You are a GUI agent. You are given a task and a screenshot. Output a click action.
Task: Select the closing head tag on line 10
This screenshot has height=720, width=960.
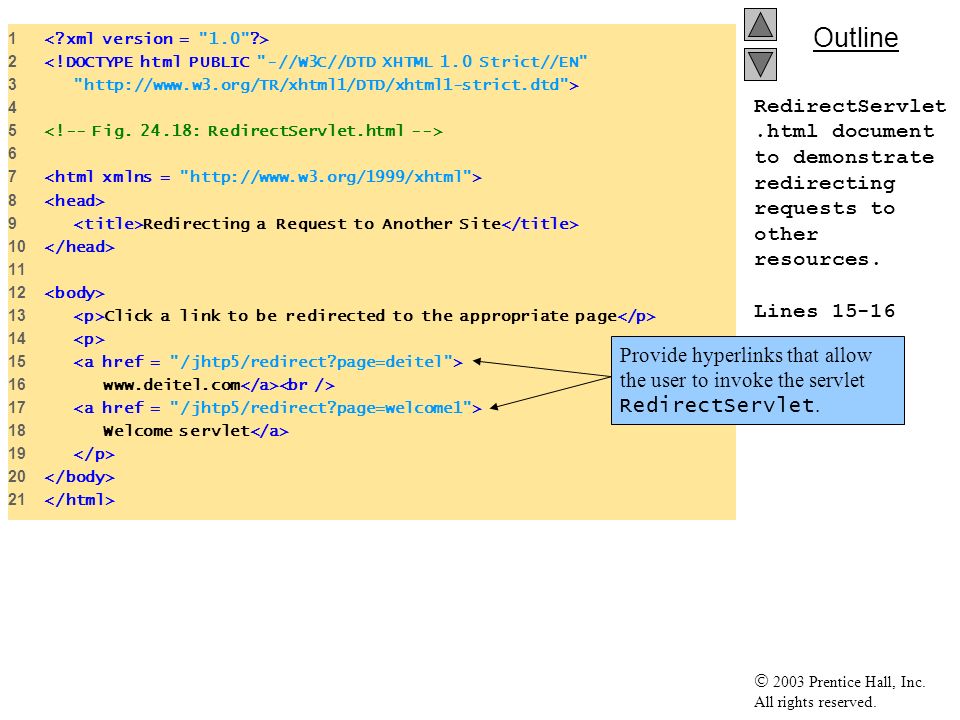(x=79, y=247)
